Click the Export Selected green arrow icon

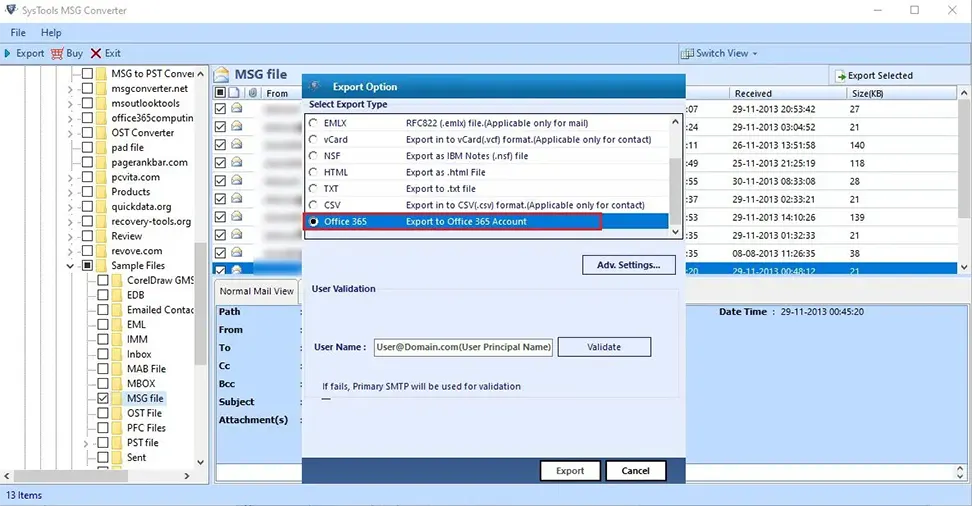tap(841, 76)
